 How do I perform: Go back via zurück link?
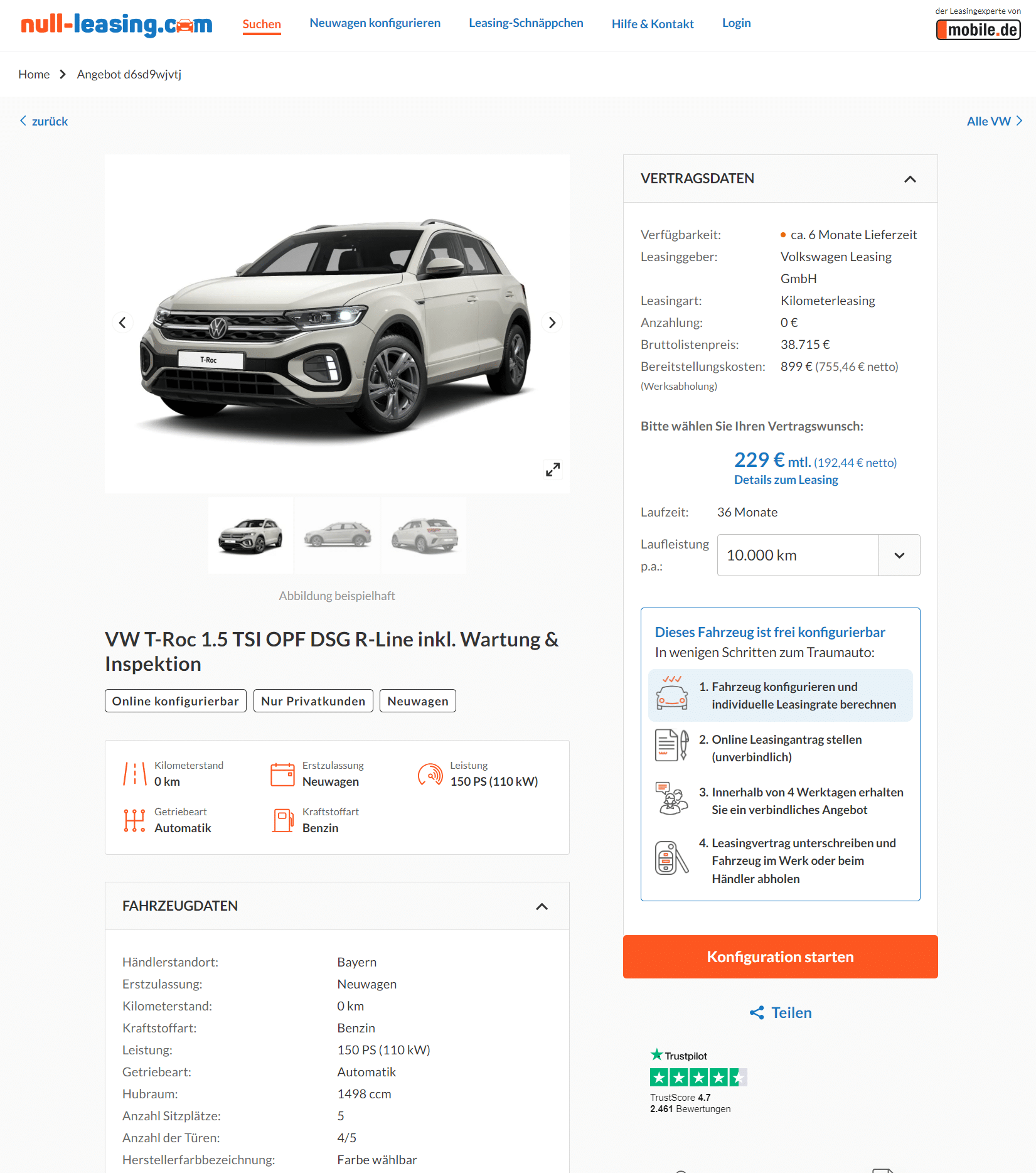coord(43,121)
